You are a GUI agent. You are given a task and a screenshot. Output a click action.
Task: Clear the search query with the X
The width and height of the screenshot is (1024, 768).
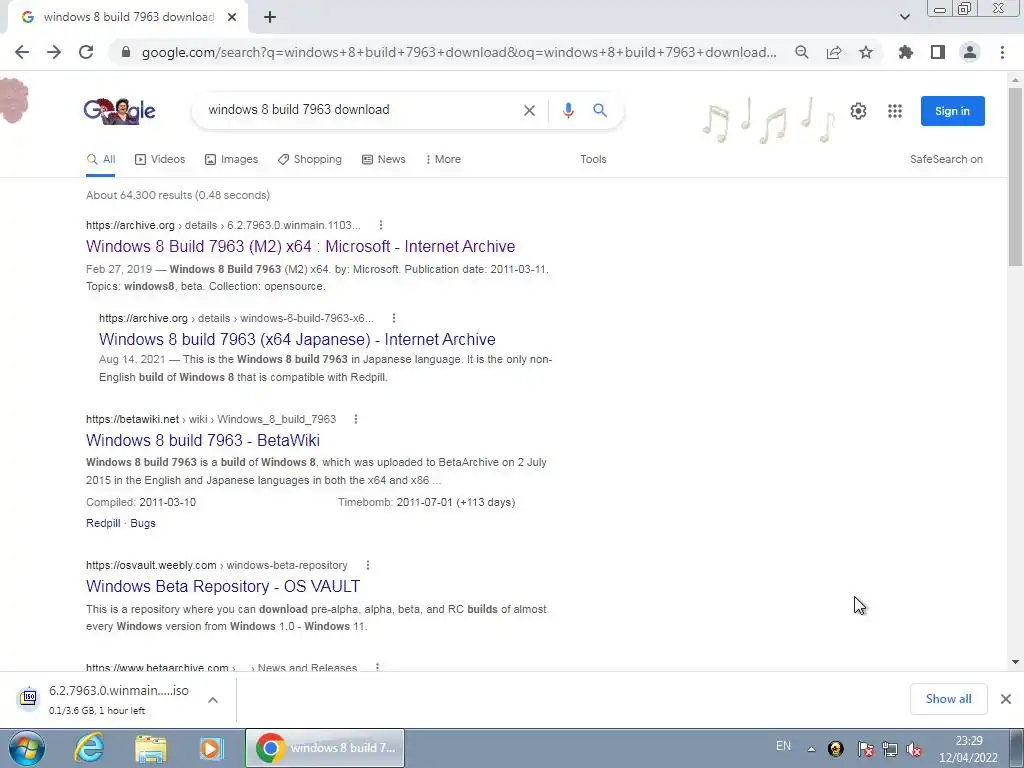[x=530, y=110]
